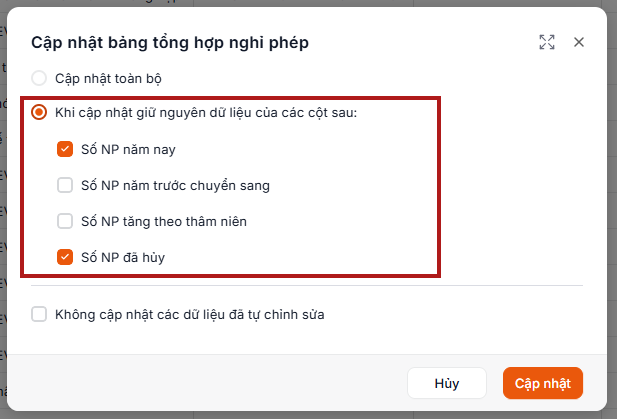Click the 'Số NP năm trước chuyển sang' label

(175, 185)
